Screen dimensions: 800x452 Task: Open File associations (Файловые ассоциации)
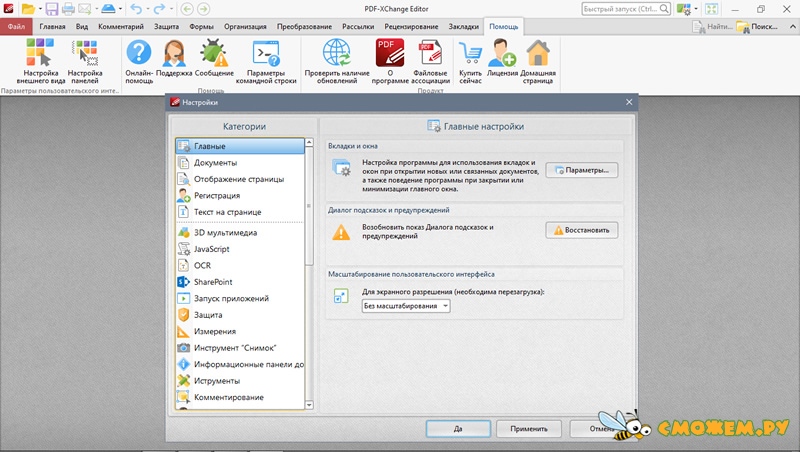[431, 61]
